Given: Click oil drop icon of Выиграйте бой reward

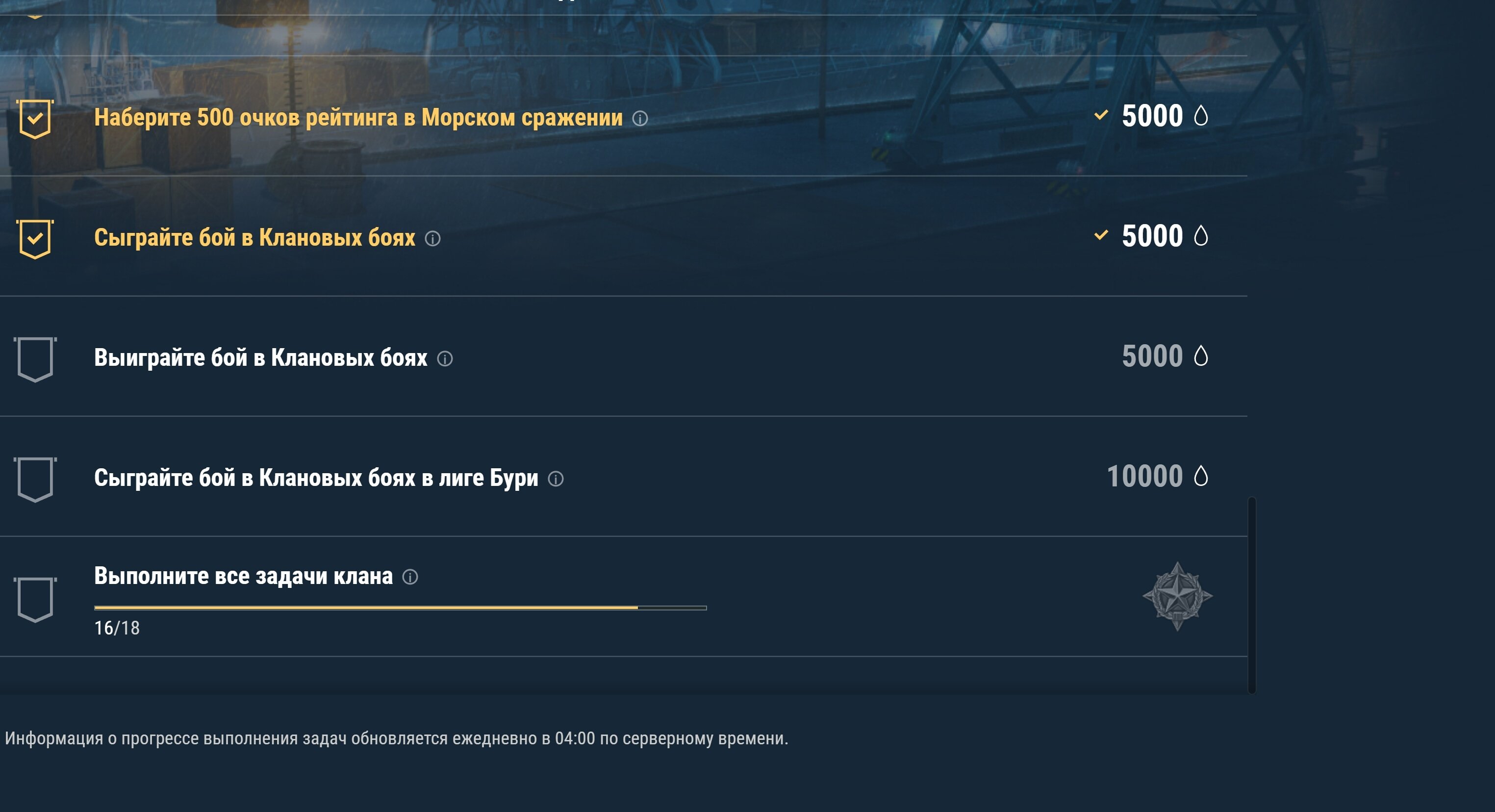Looking at the screenshot, I should (x=1201, y=356).
